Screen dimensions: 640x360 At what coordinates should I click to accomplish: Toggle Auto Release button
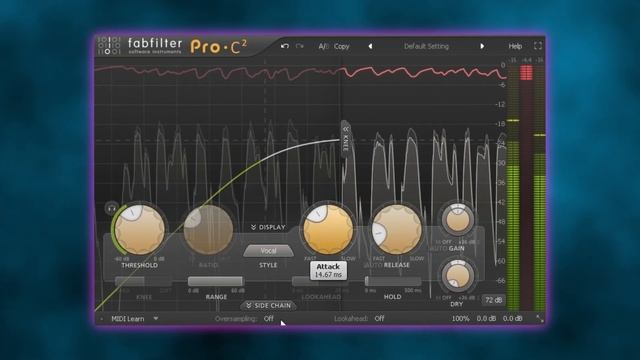tap(373, 265)
